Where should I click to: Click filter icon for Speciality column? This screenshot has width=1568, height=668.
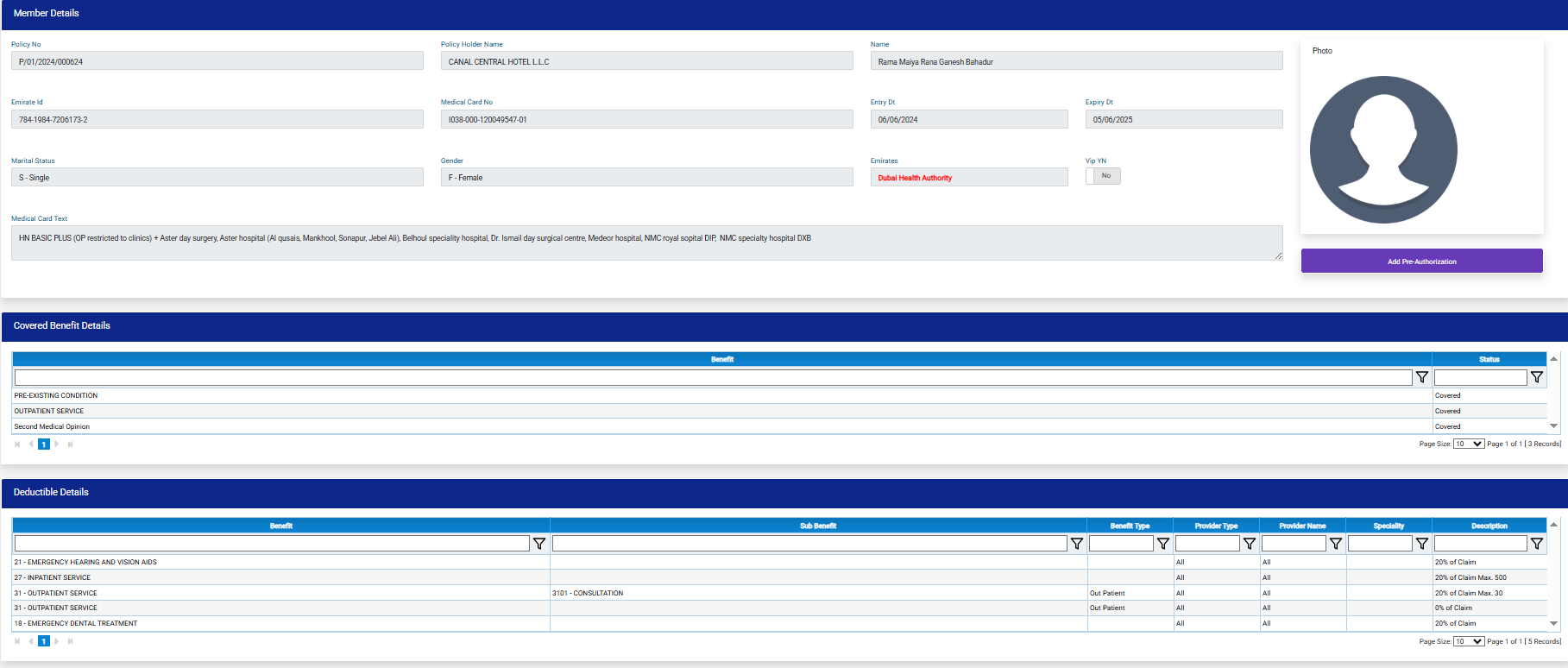(x=1422, y=544)
